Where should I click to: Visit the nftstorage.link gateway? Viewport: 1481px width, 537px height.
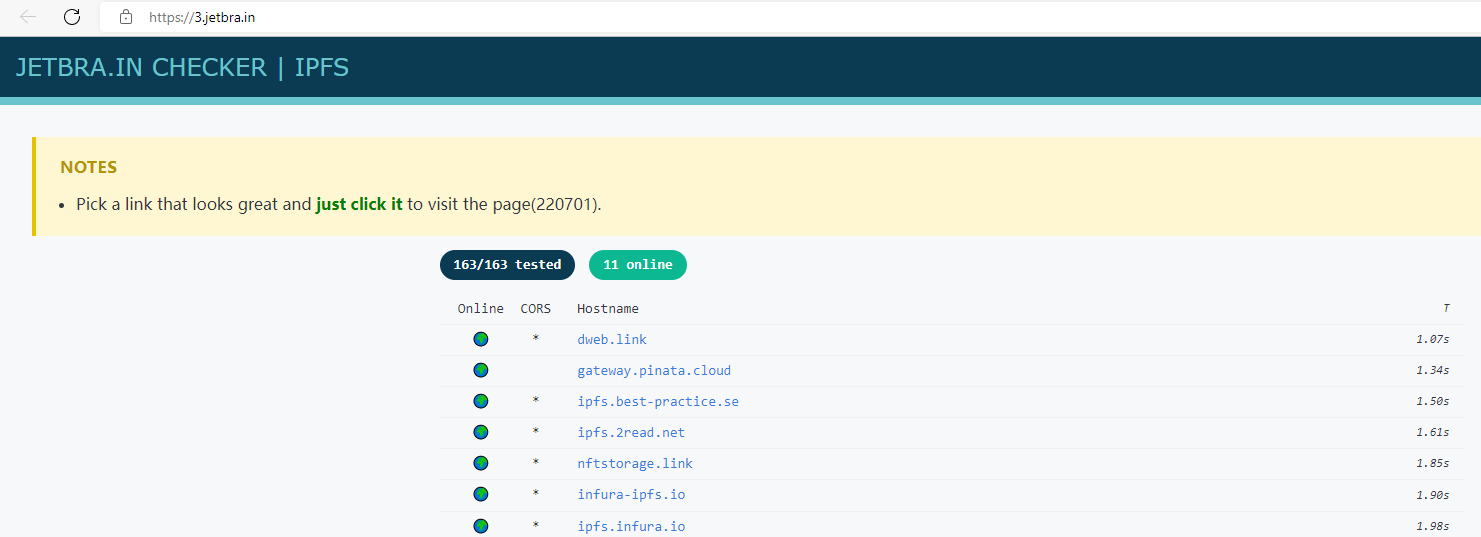click(635, 463)
